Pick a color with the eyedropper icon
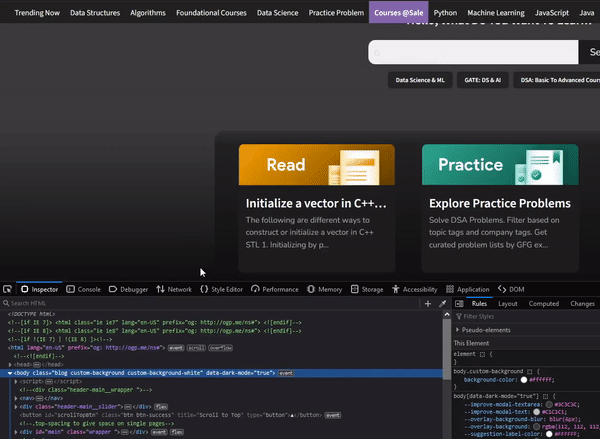The height and width of the screenshot is (439, 600). 442,304
